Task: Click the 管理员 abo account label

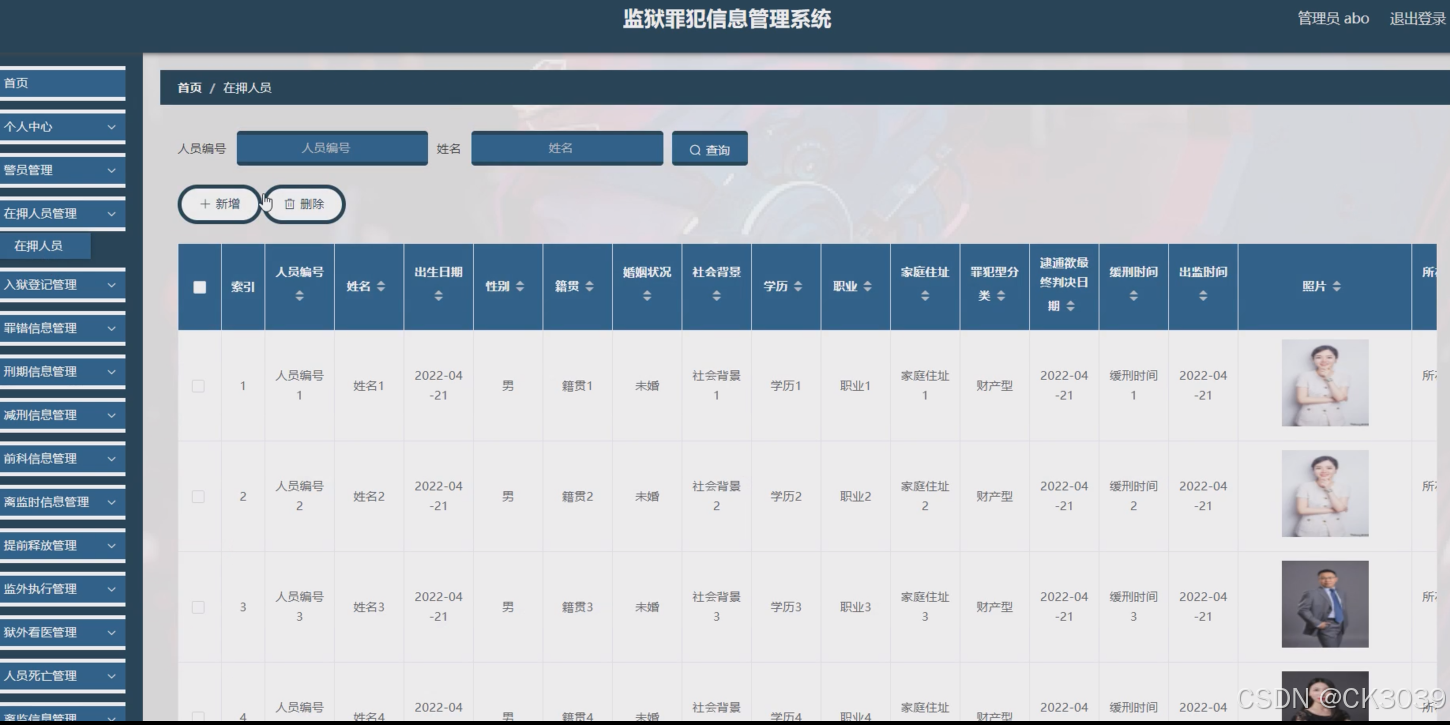Action: click(x=1333, y=19)
